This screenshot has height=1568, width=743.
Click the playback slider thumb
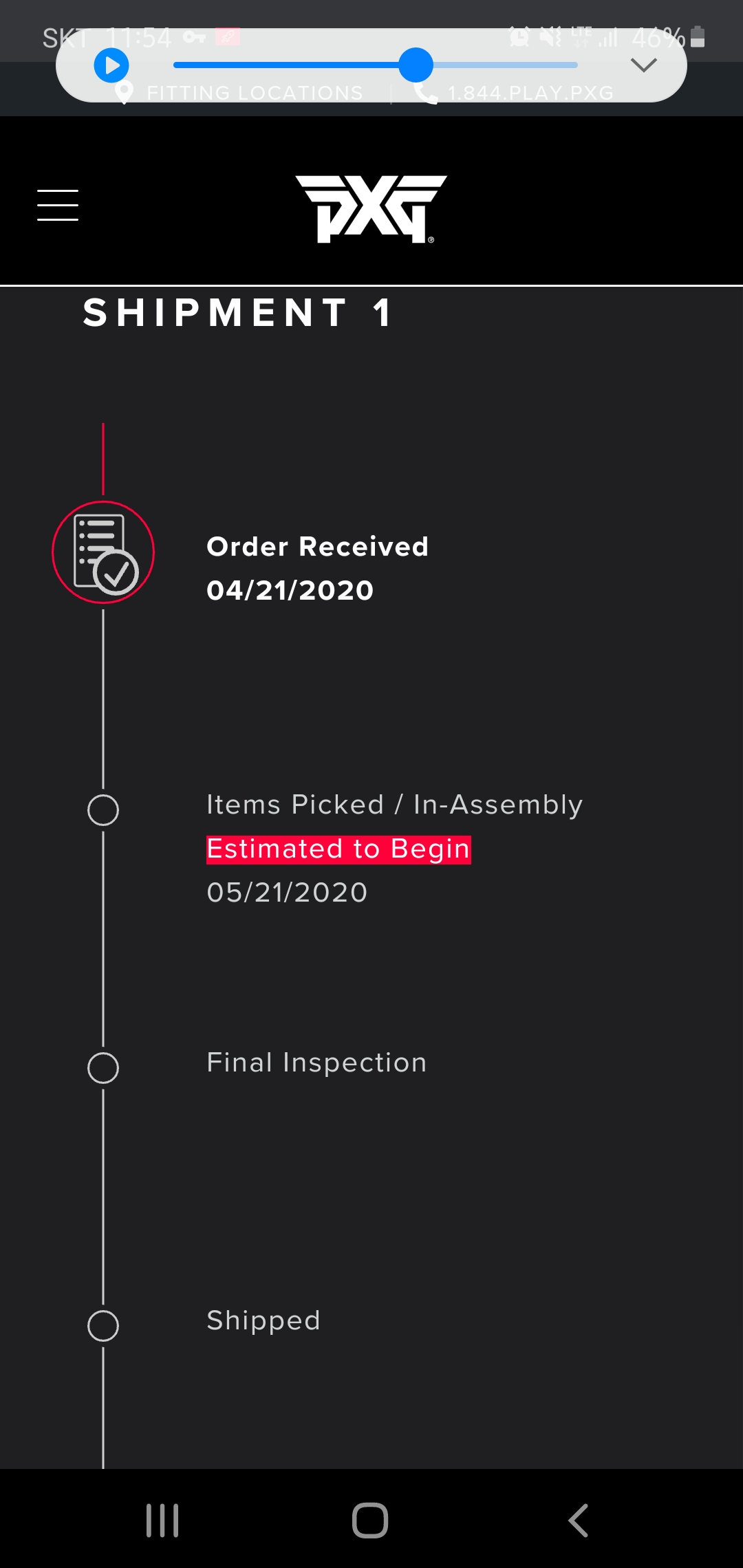pos(416,65)
